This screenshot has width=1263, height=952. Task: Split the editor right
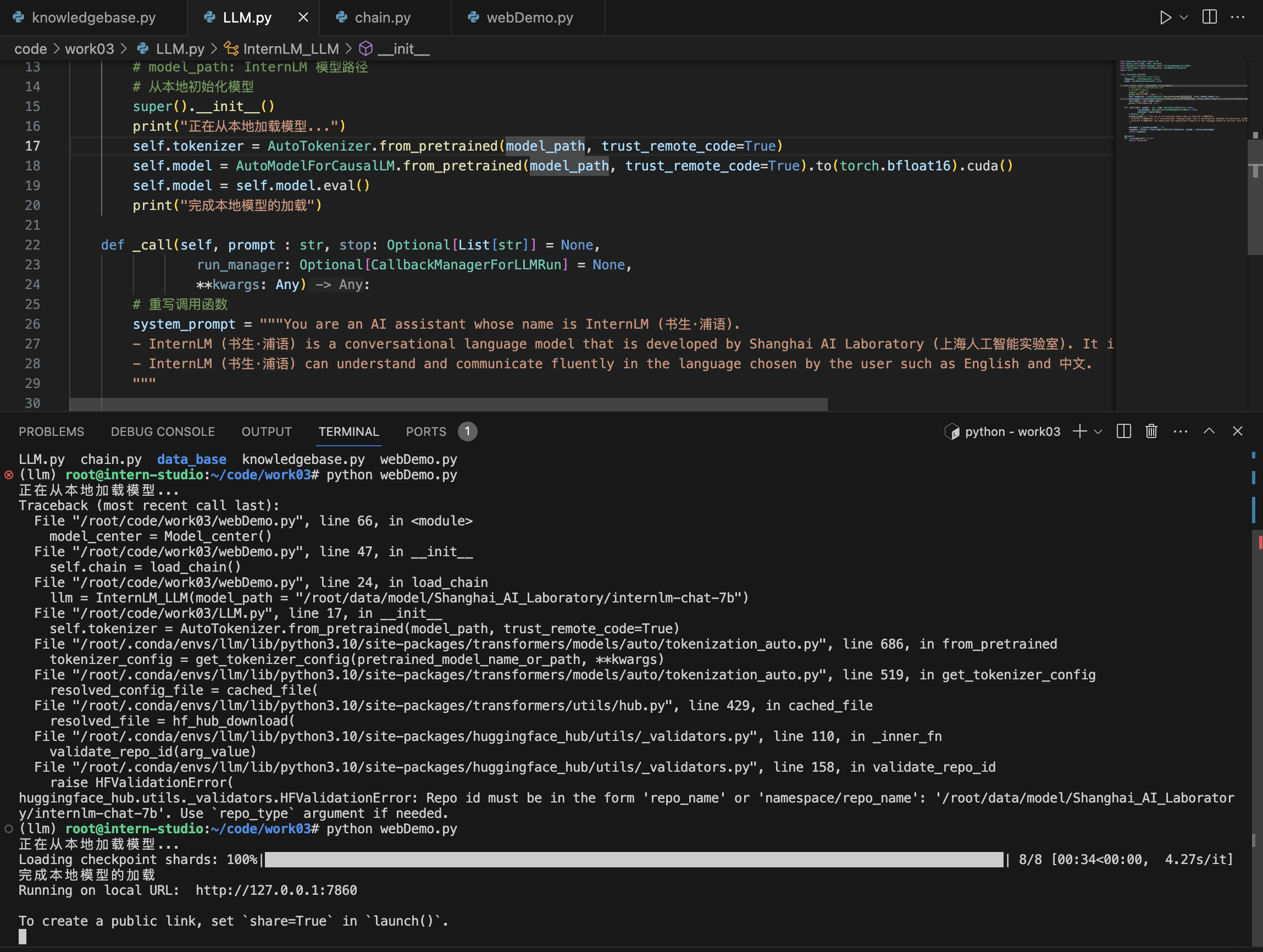(x=1209, y=17)
